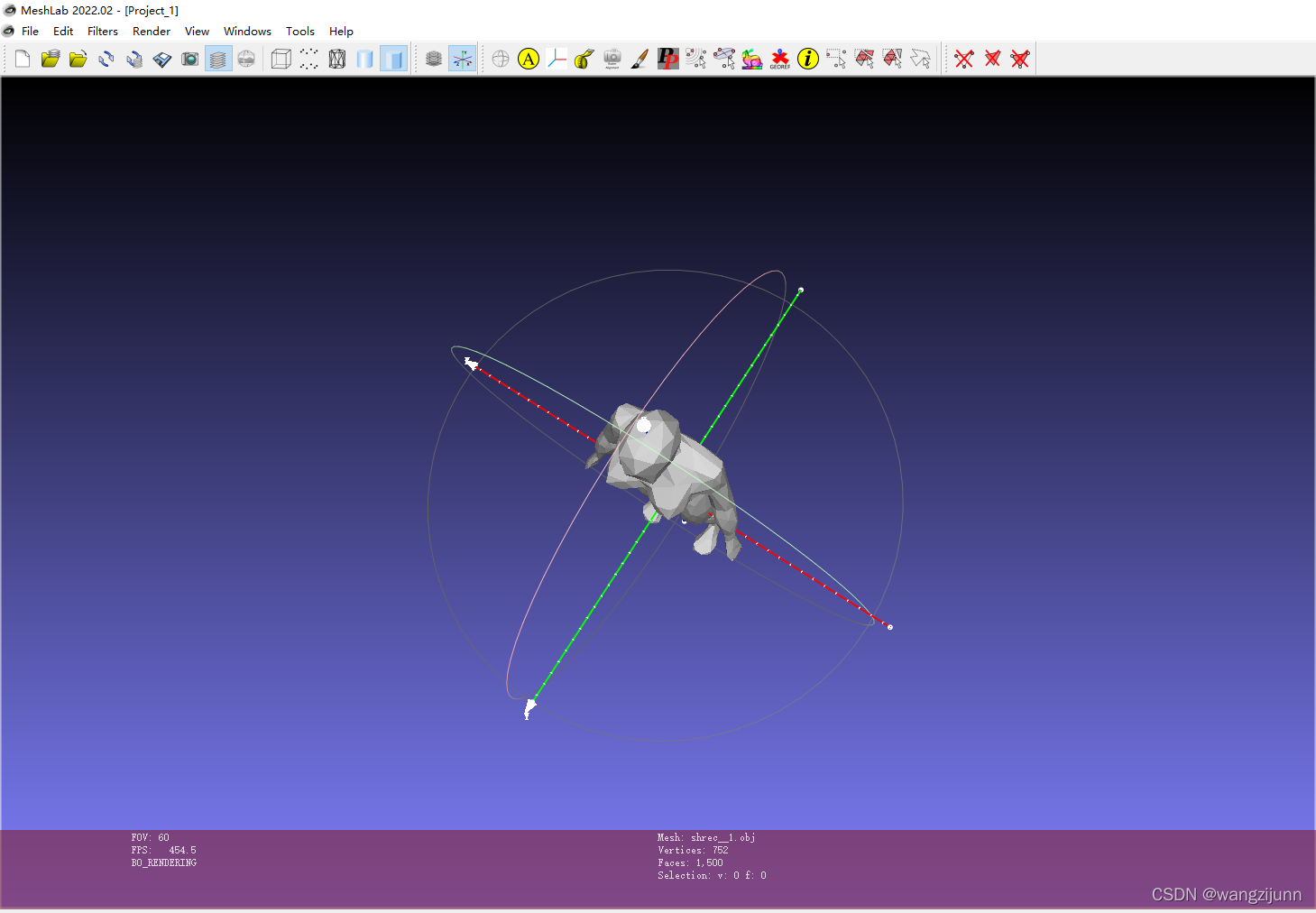Toggle the Fill cylinder rendering icon
Screen dimensions: 1316x913
365,59
